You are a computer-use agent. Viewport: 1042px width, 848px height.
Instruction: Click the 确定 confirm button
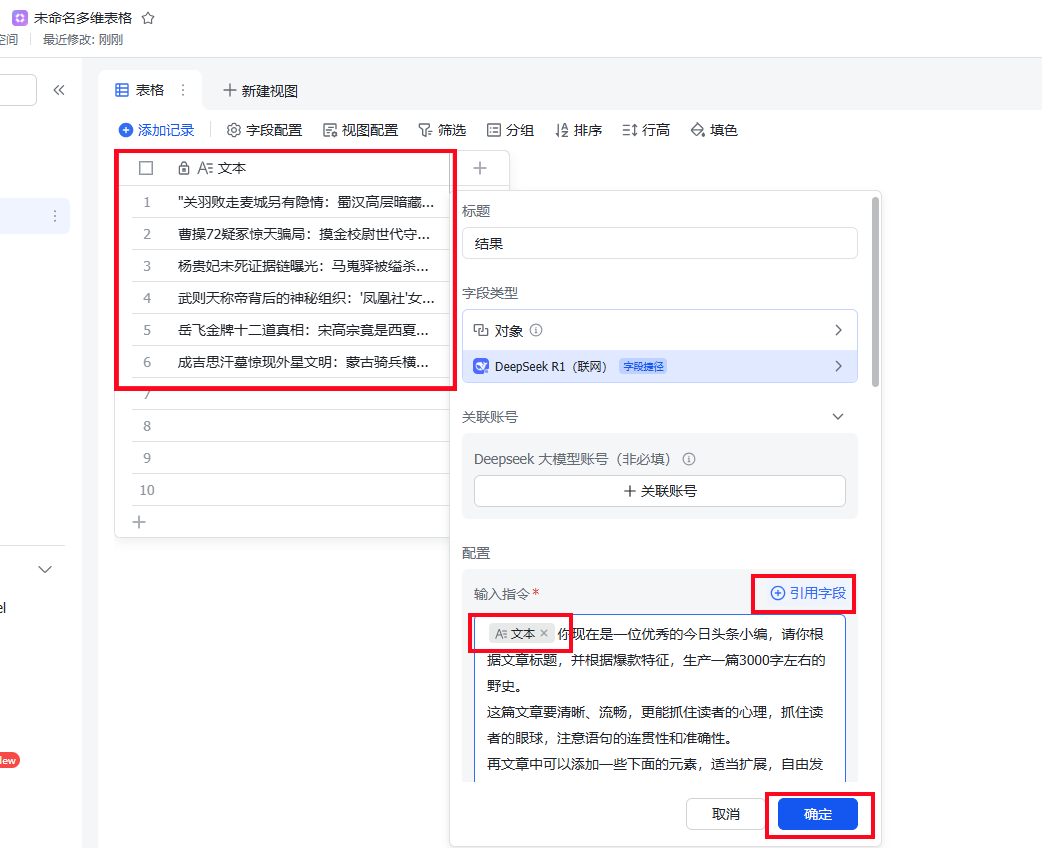(818, 814)
